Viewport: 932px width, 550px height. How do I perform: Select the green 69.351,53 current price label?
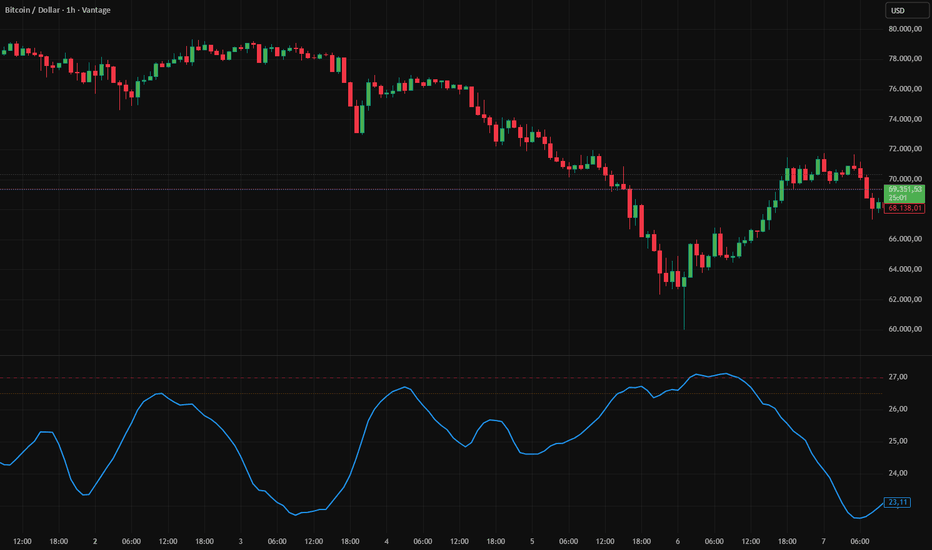pyautogui.click(x=904, y=193)
